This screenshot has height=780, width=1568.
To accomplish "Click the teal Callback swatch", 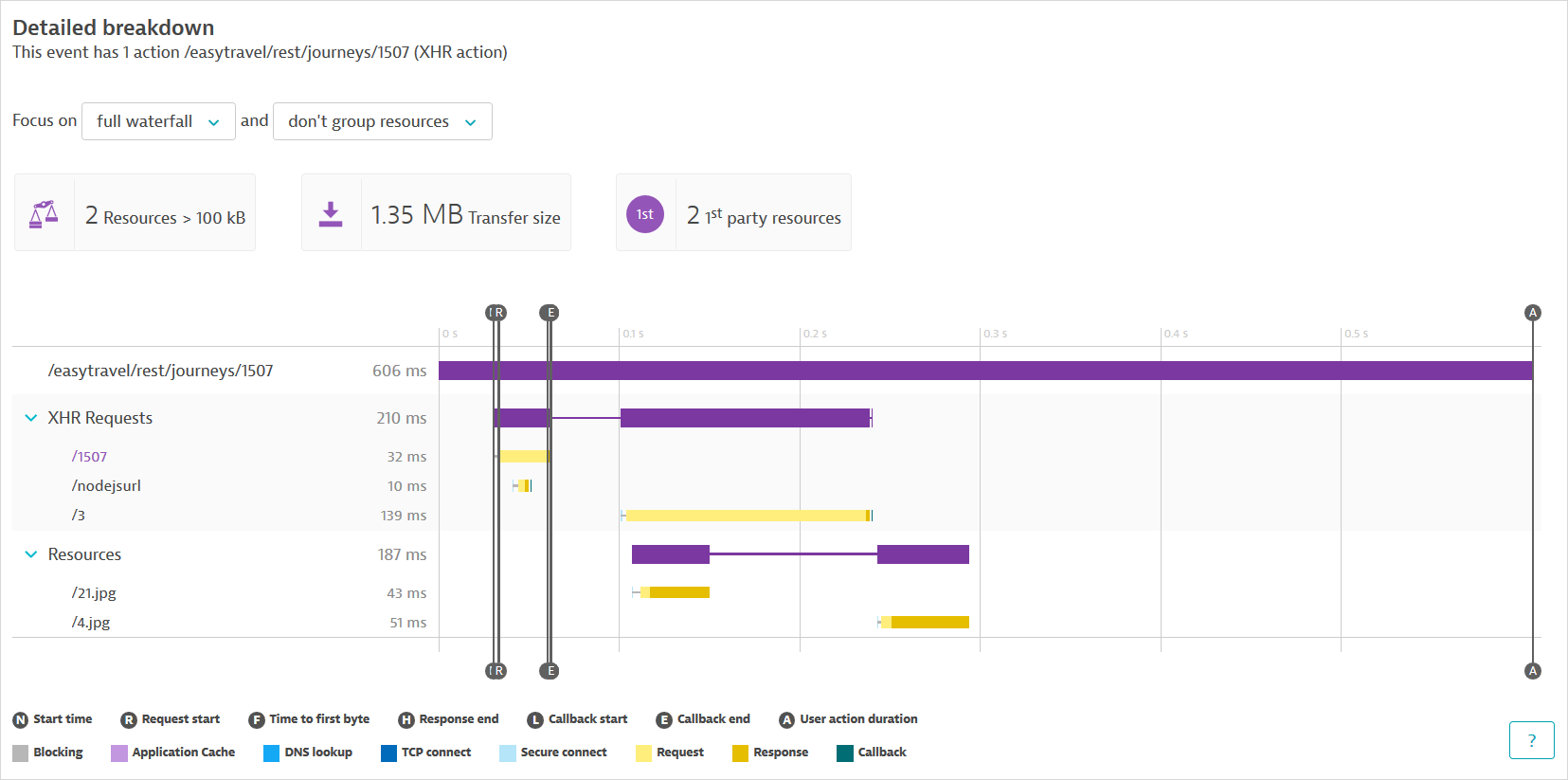I will 845,753.
